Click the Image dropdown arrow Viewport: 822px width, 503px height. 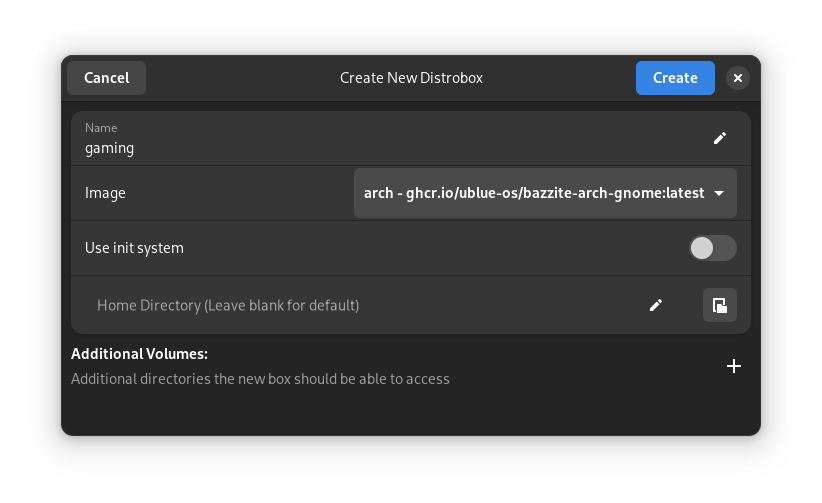pyautogui.click(x=719, y=193)
